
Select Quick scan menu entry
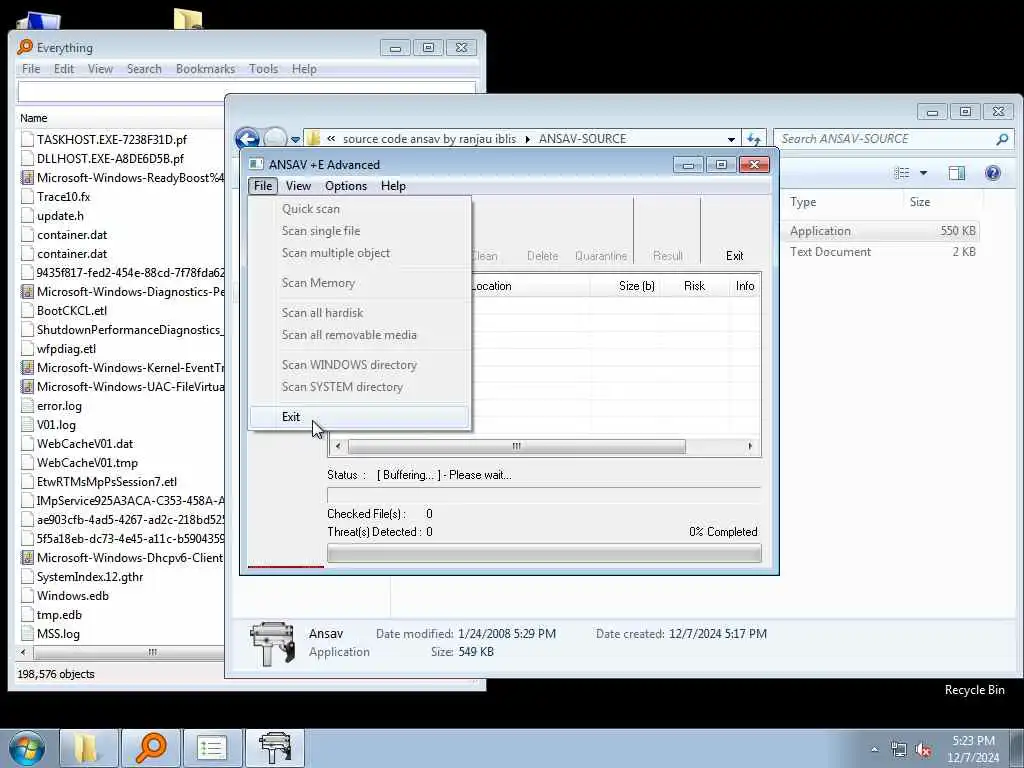pos(359,209)
